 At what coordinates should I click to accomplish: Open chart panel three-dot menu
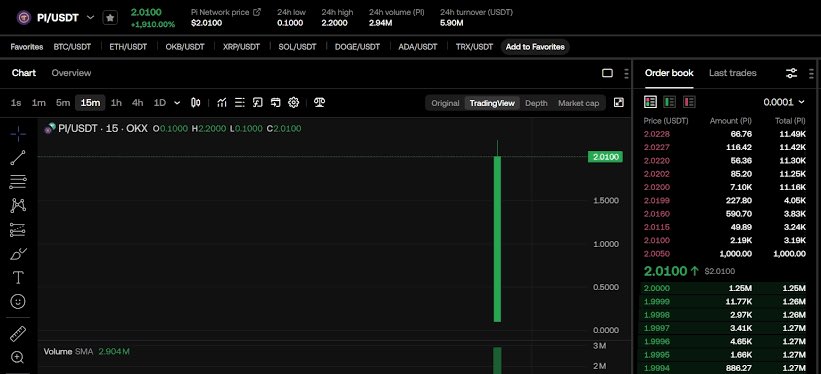[626, 73]
